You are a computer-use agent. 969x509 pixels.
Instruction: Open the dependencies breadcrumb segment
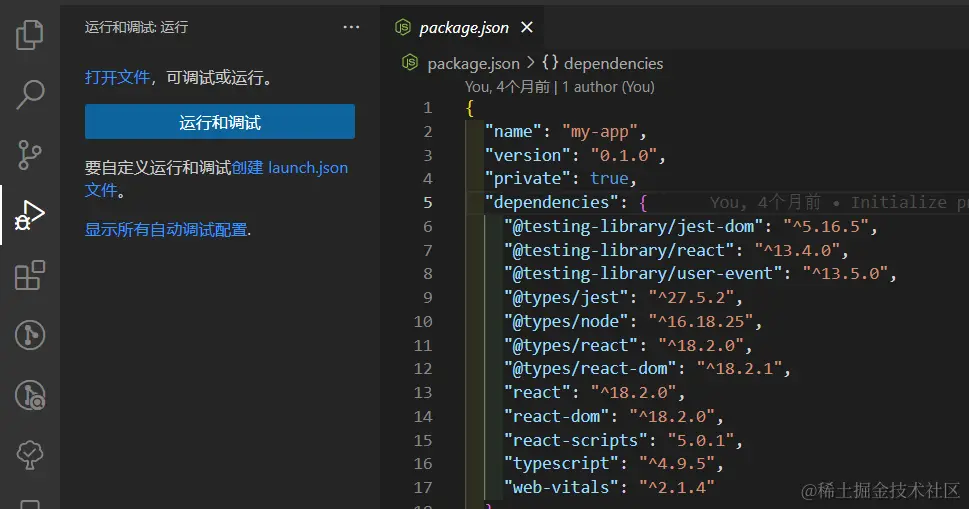point(613,64)
